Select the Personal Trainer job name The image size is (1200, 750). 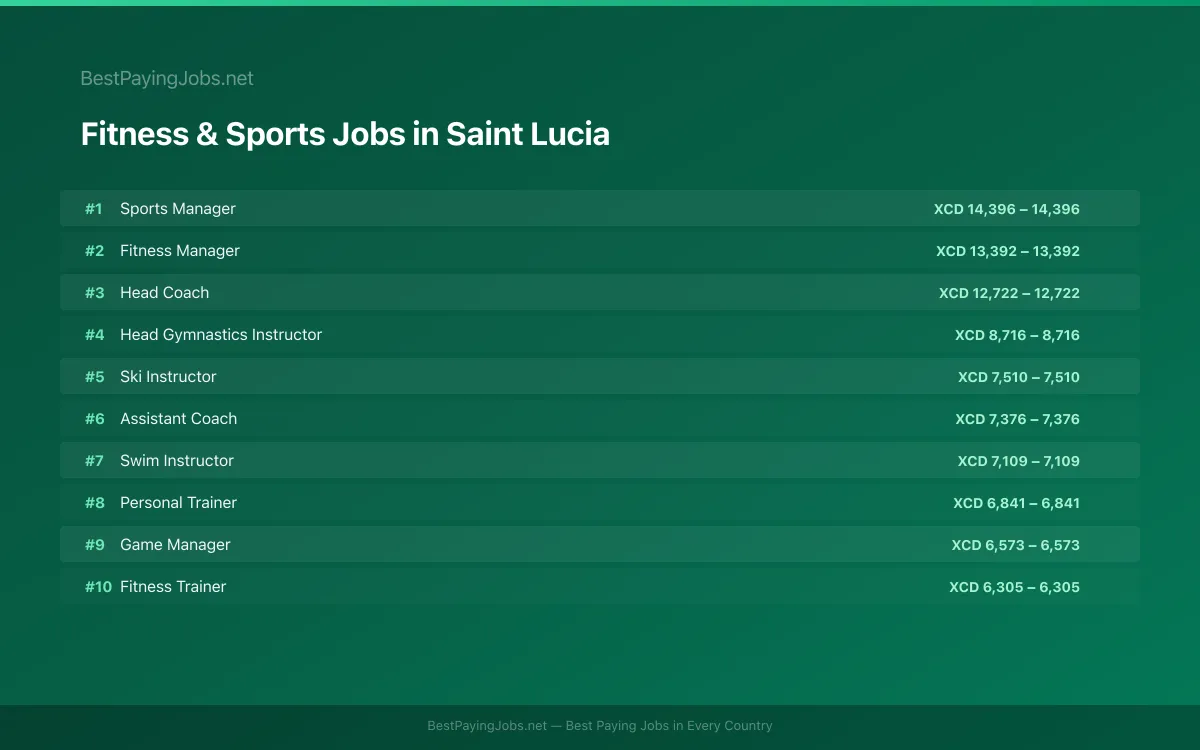179,503
